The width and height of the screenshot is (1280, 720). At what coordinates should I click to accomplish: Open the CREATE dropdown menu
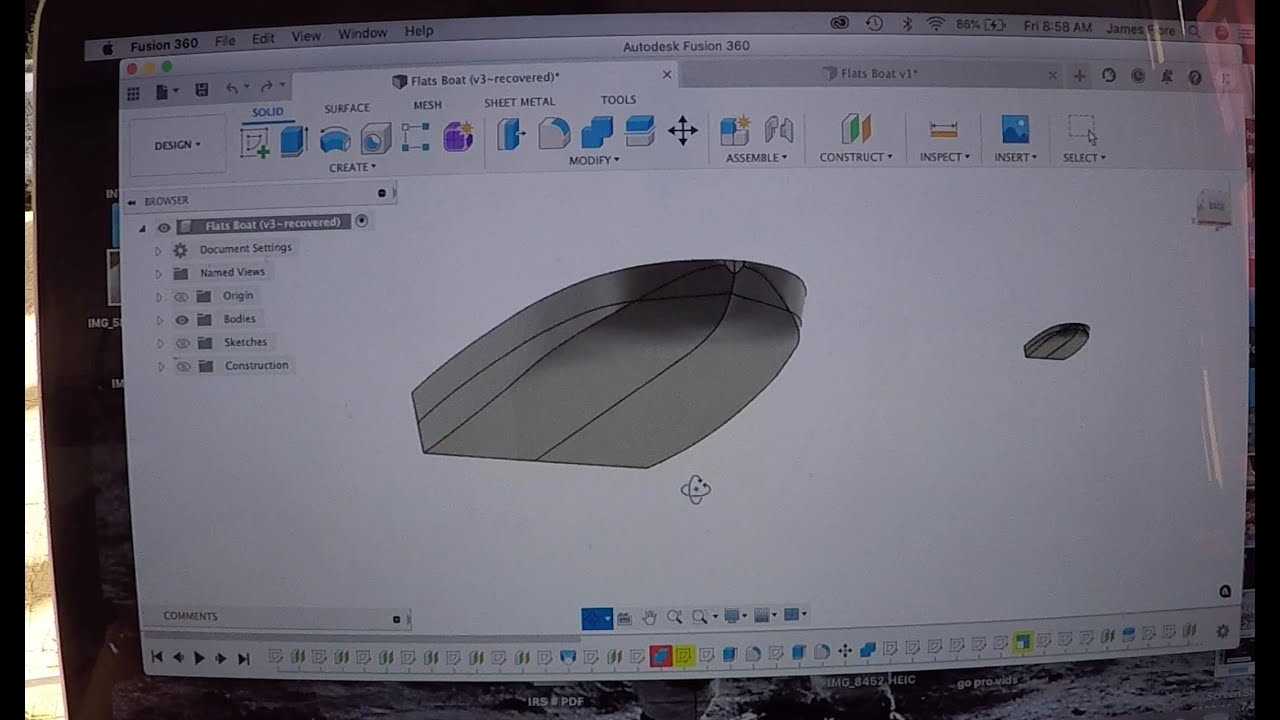[x=353, y=167]
